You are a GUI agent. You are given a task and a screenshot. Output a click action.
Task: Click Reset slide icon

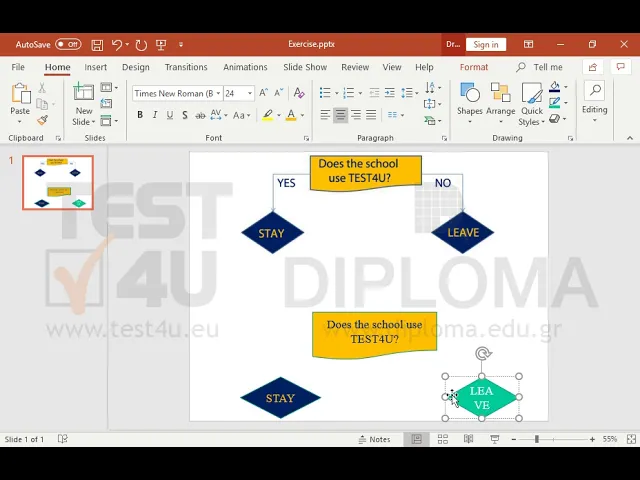pyautogui.click(x=106, y=104)
